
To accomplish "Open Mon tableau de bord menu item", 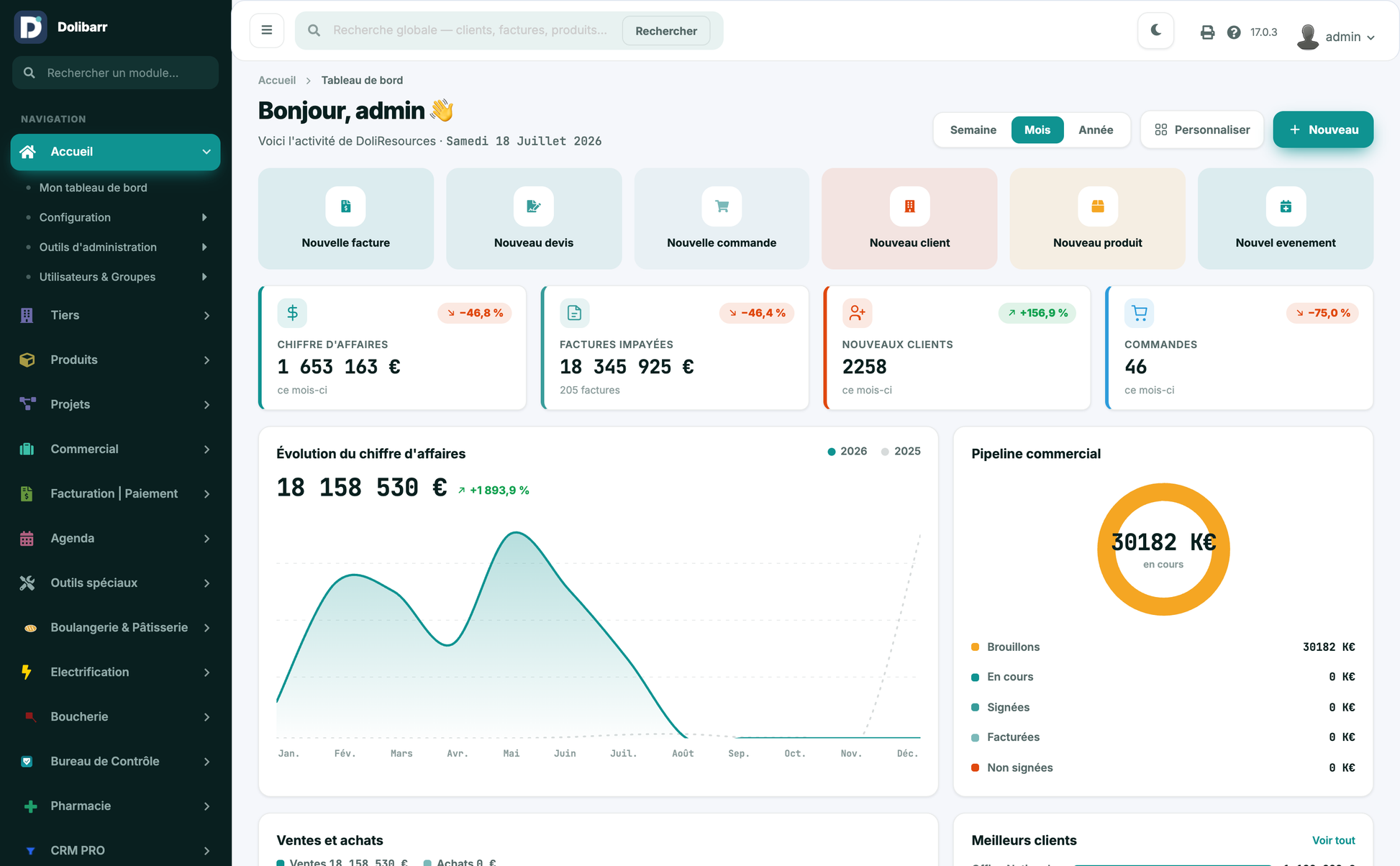I will (x=93, y=188).
